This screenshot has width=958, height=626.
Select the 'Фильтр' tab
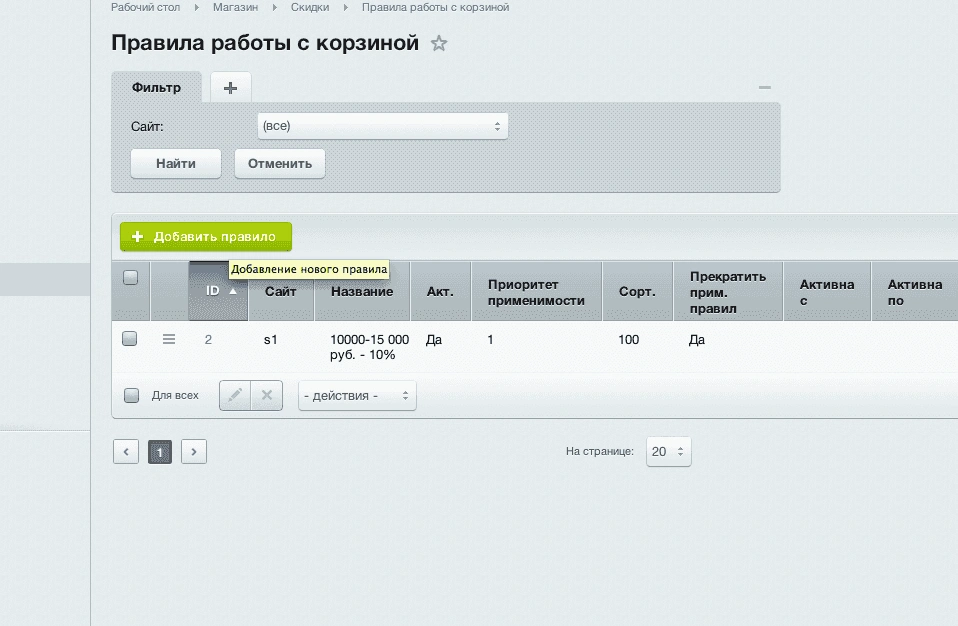[156, 87]
